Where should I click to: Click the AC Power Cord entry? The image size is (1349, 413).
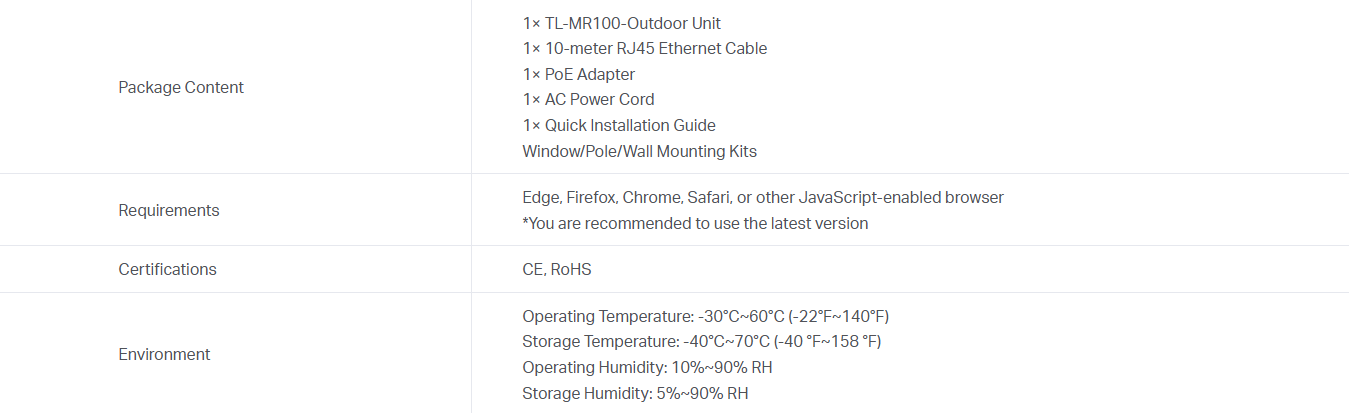pos(588,99)
